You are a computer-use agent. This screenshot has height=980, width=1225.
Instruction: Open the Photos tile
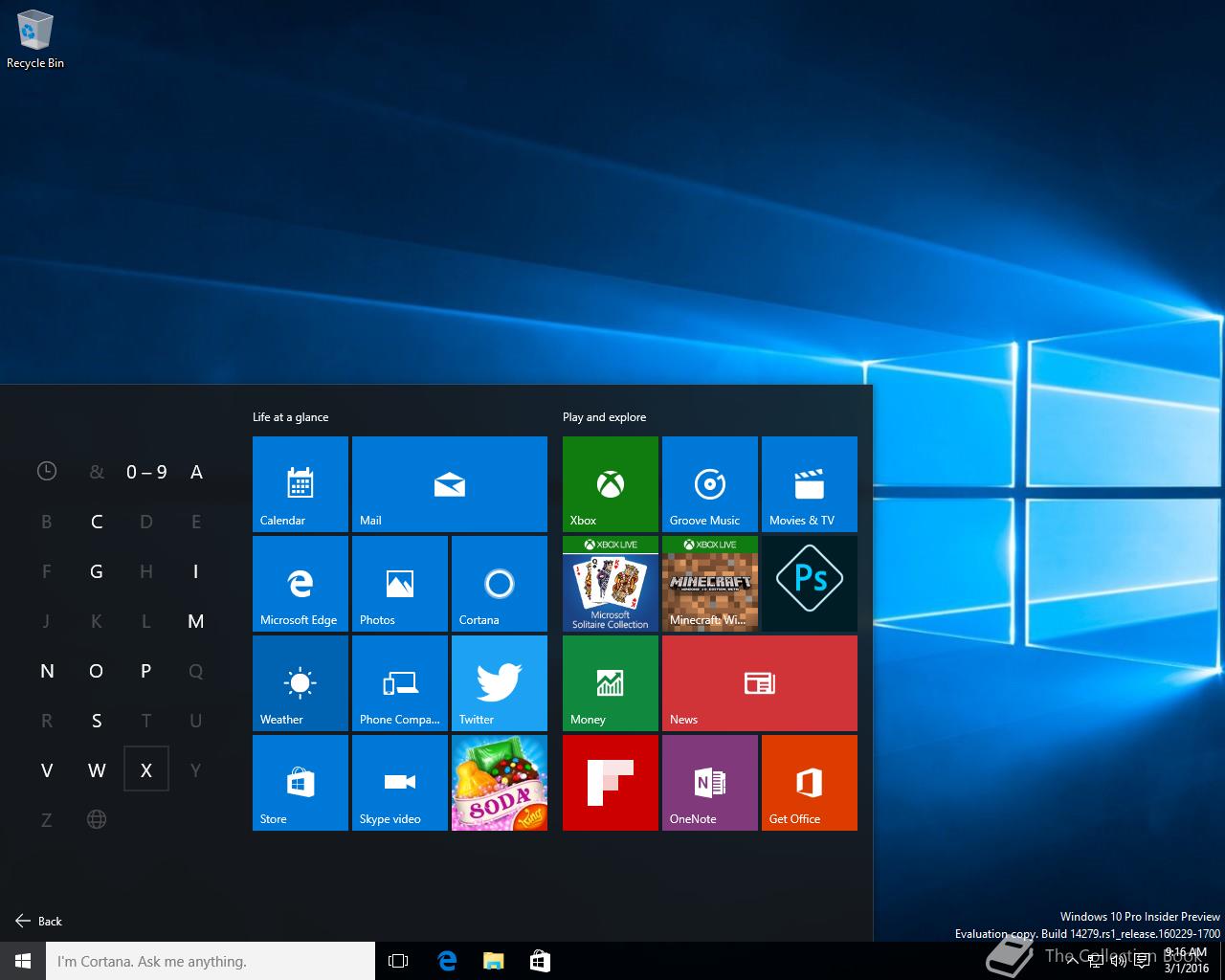pyautogui.click(x=400, y=584)
